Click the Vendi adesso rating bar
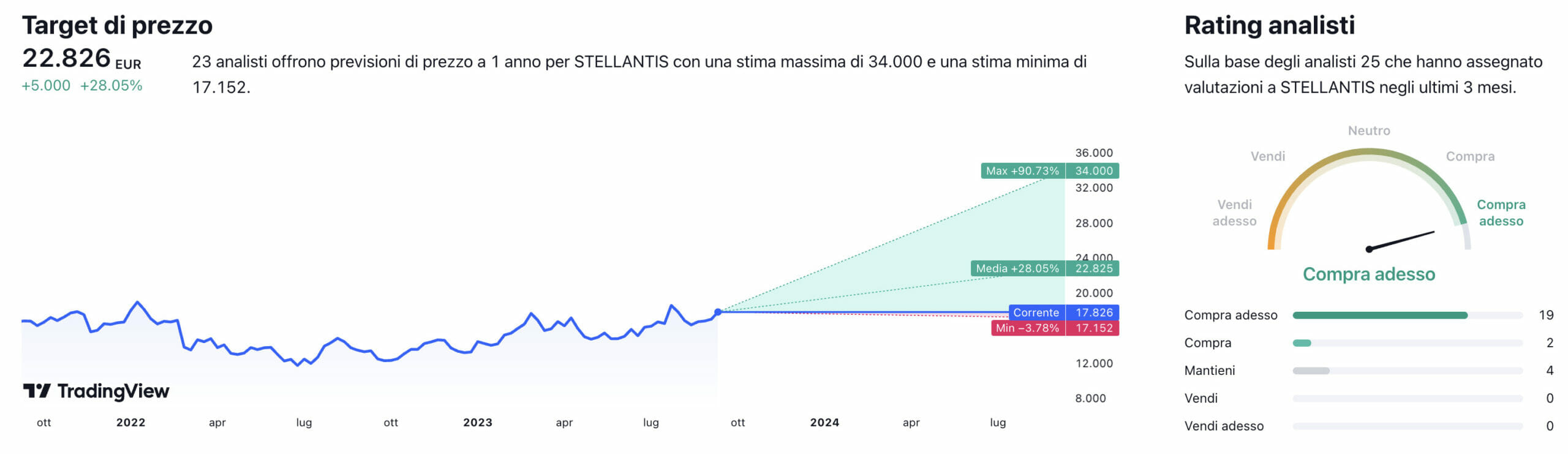 tap(1407, 426)
